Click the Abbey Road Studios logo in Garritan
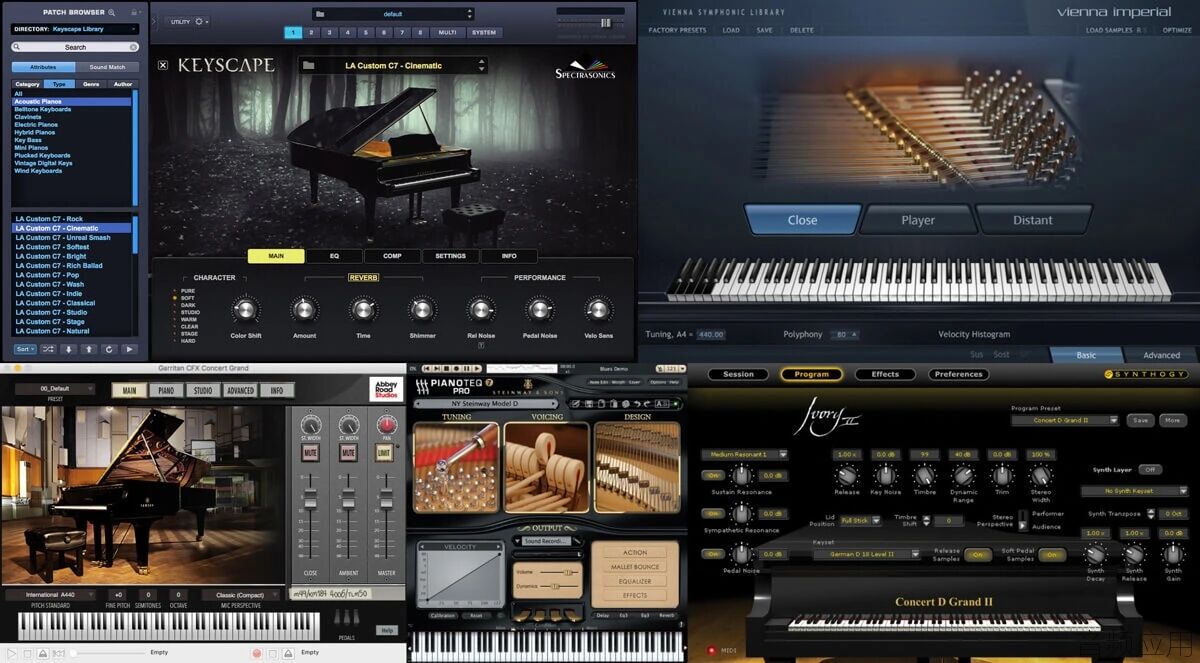This screenshot has height=663, width=1200. tap(385, 389)
